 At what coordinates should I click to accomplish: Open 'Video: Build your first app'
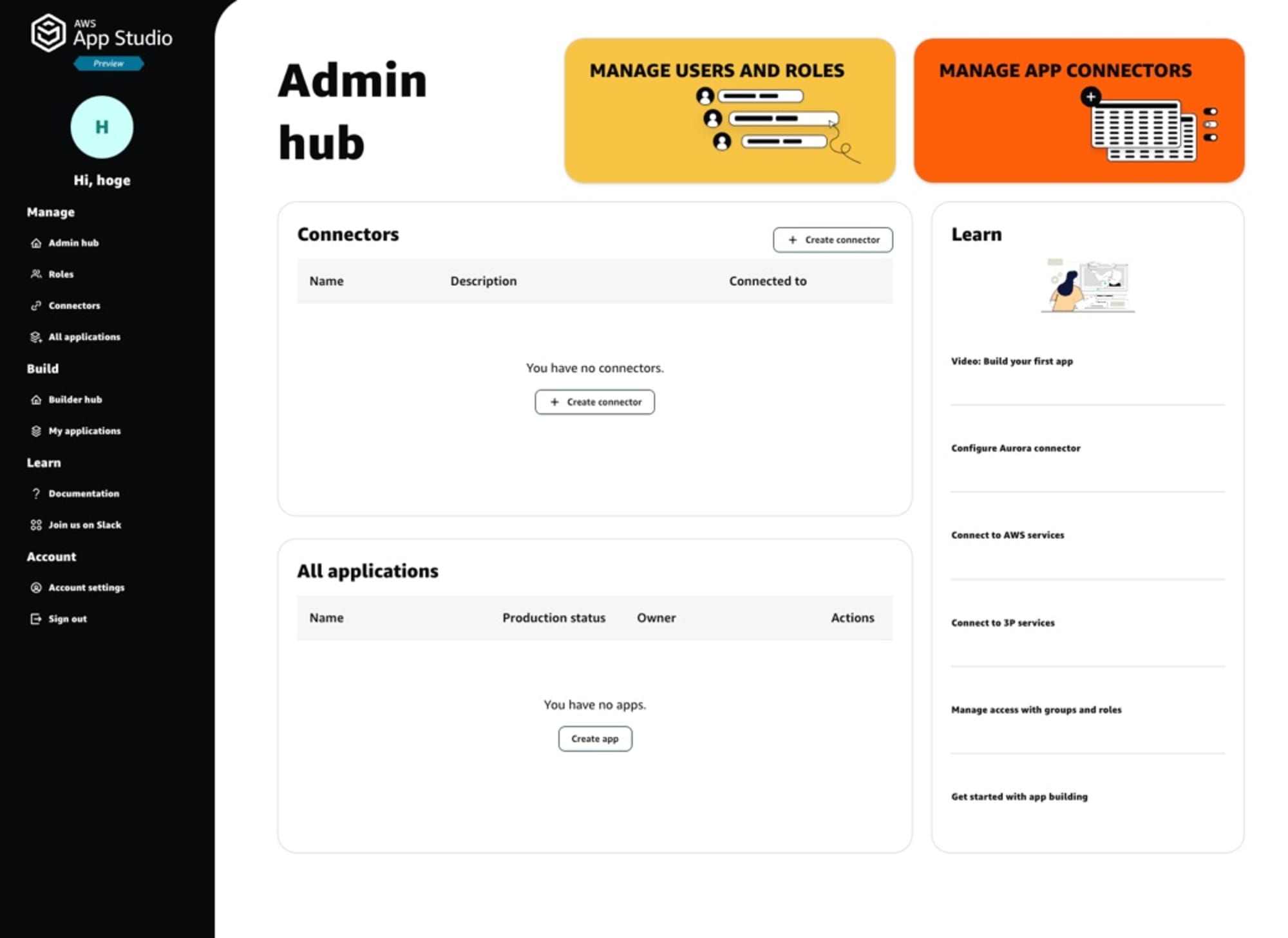tap(1012, 361)
